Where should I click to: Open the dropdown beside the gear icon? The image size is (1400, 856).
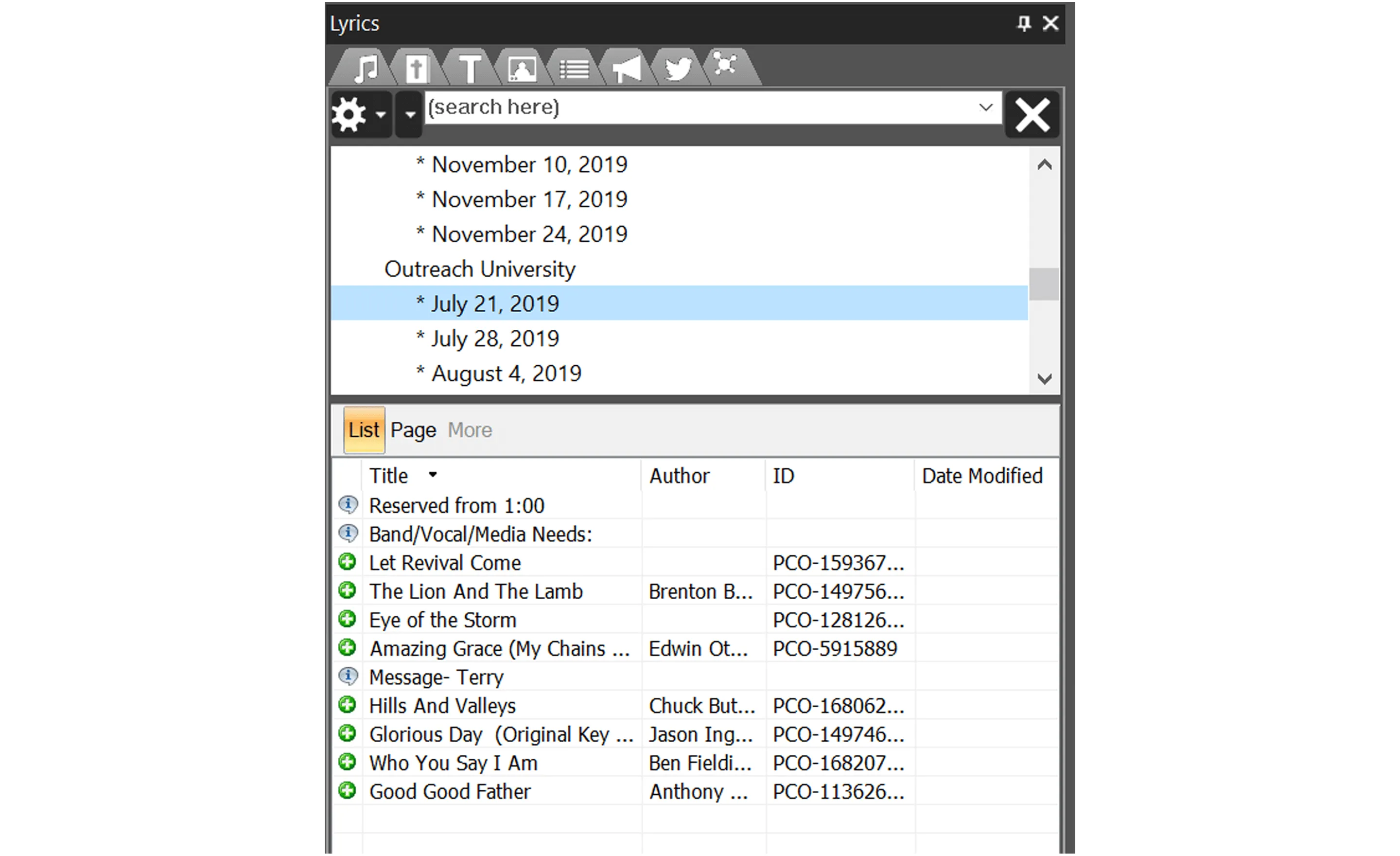[x=409, y=114]
